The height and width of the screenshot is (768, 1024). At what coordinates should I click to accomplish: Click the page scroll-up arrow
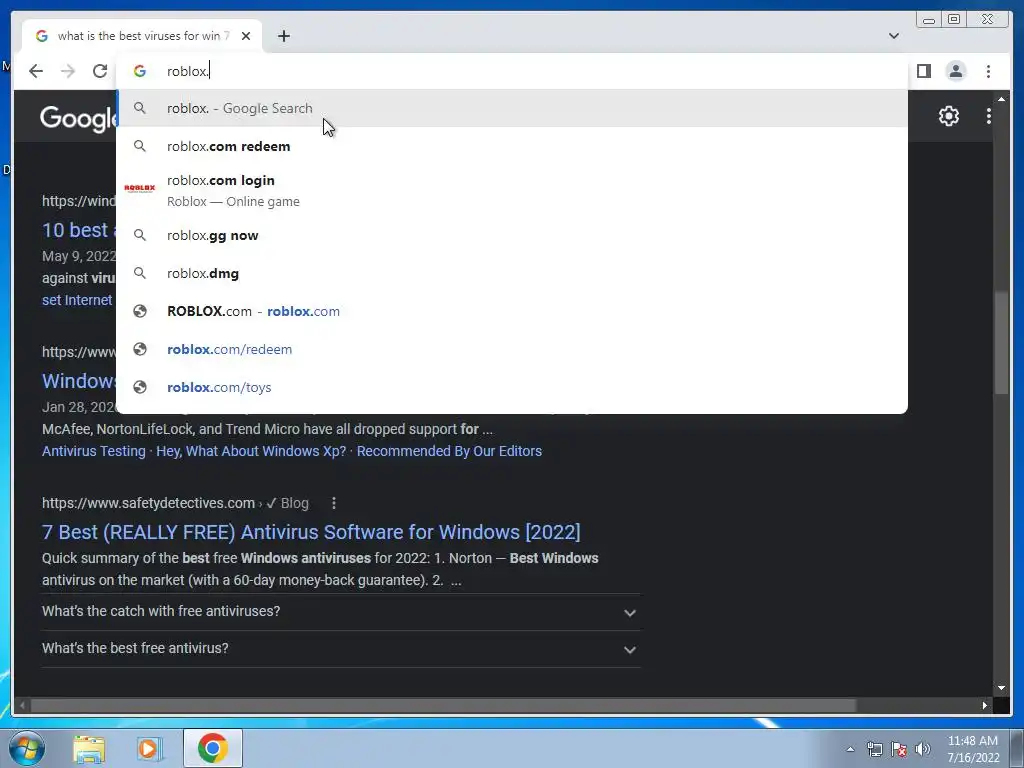click(x=1001, y=99)
